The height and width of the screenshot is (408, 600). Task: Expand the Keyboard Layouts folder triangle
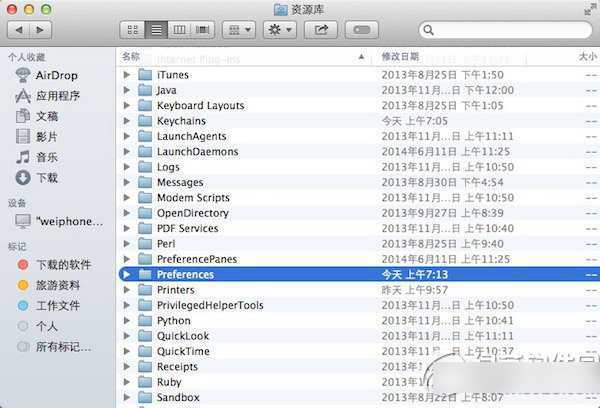point(127,105)
